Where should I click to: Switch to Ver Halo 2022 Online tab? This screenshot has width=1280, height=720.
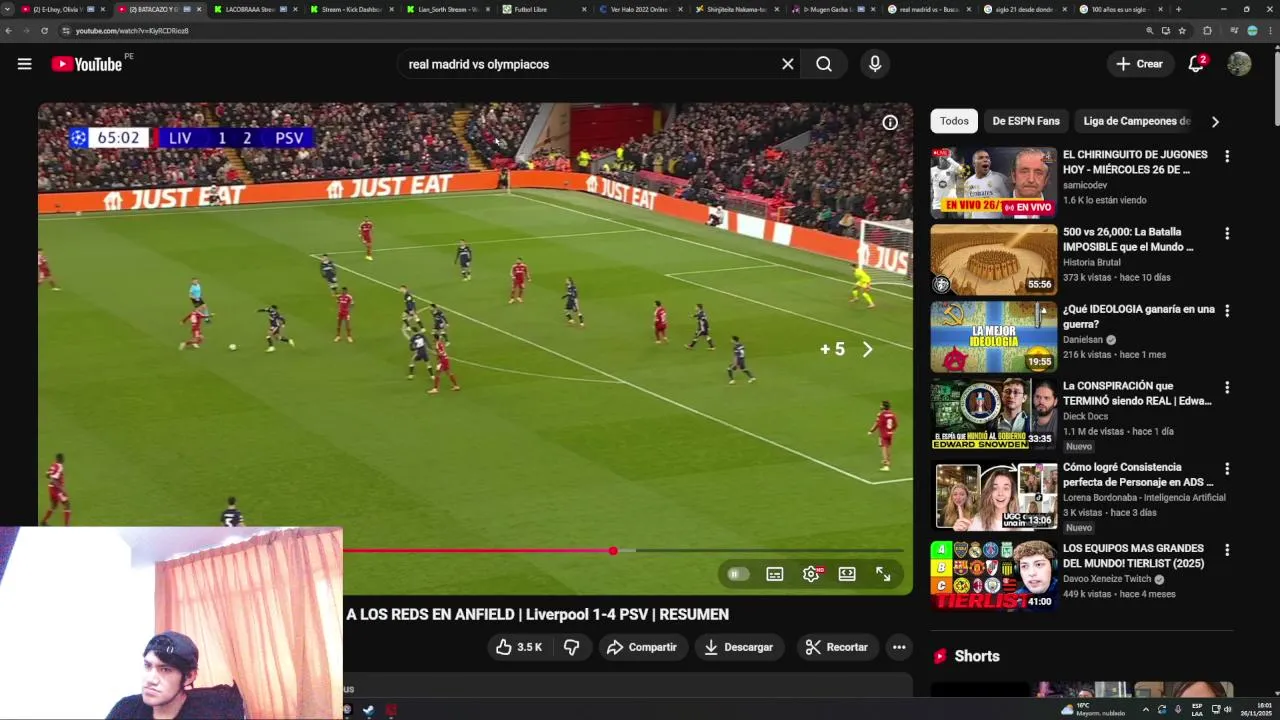(x=640, y=9)
